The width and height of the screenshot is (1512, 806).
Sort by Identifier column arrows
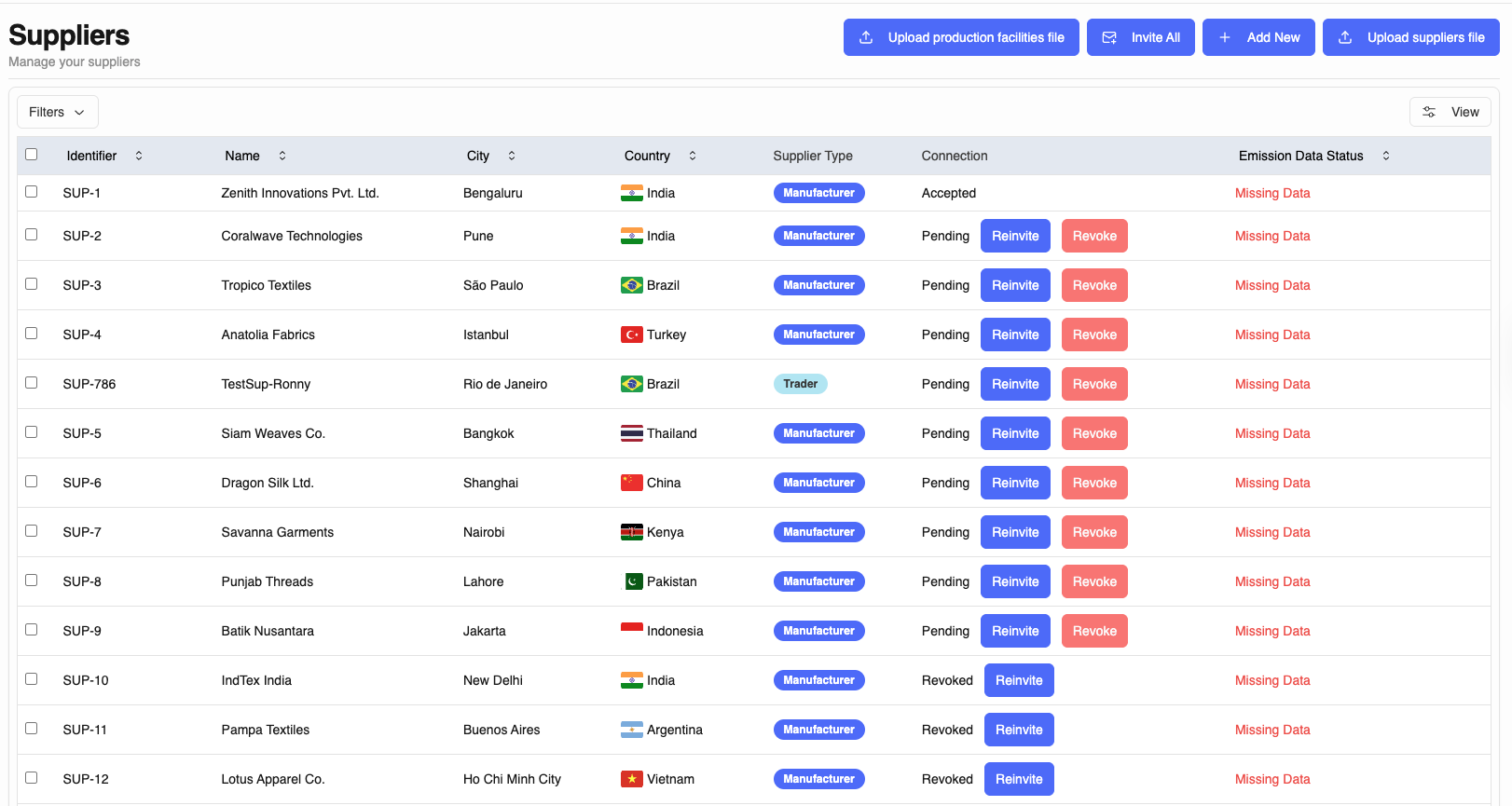(139, 156)
